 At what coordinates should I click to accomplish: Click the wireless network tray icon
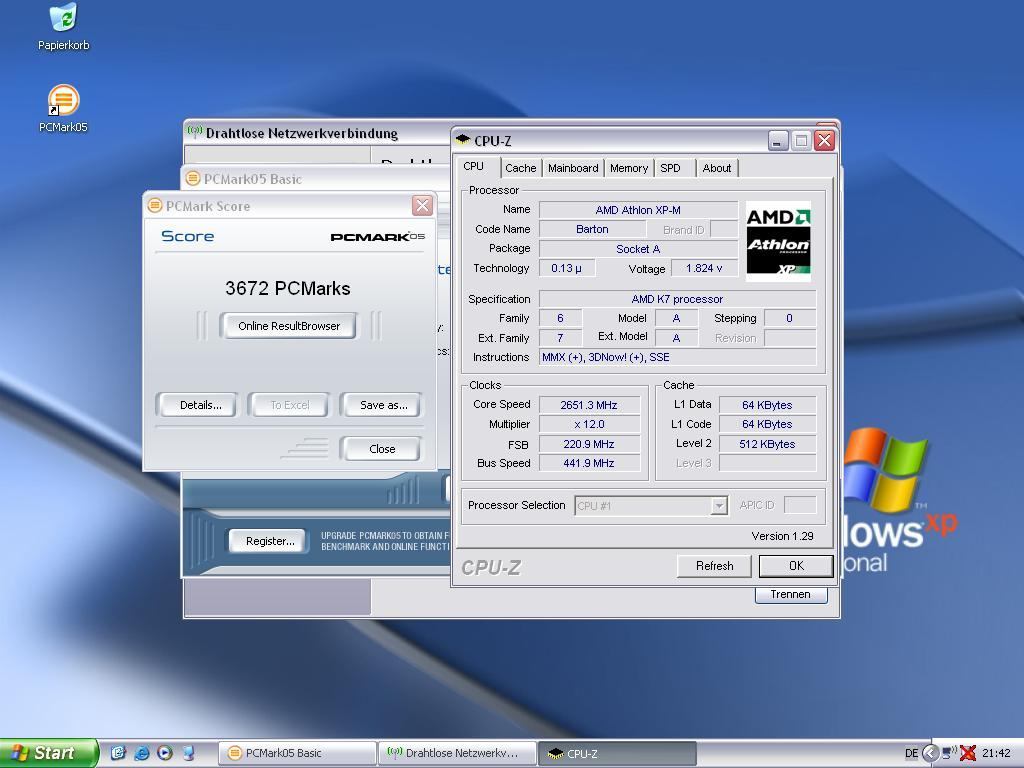coord(950,753)
